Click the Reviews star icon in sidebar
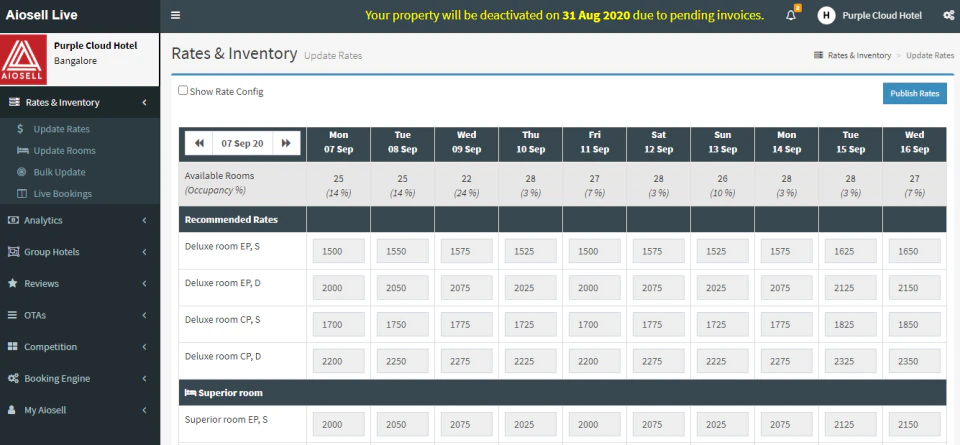The width and height of the screenshot is (960, 445). tap(13, 283)
